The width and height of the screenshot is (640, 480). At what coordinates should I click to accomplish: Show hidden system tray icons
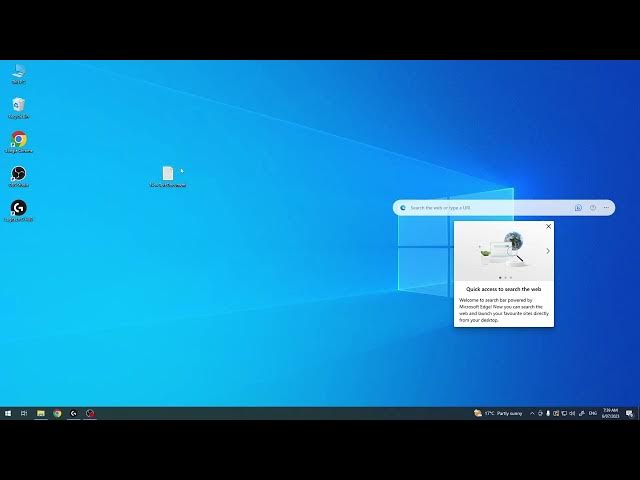532,413
